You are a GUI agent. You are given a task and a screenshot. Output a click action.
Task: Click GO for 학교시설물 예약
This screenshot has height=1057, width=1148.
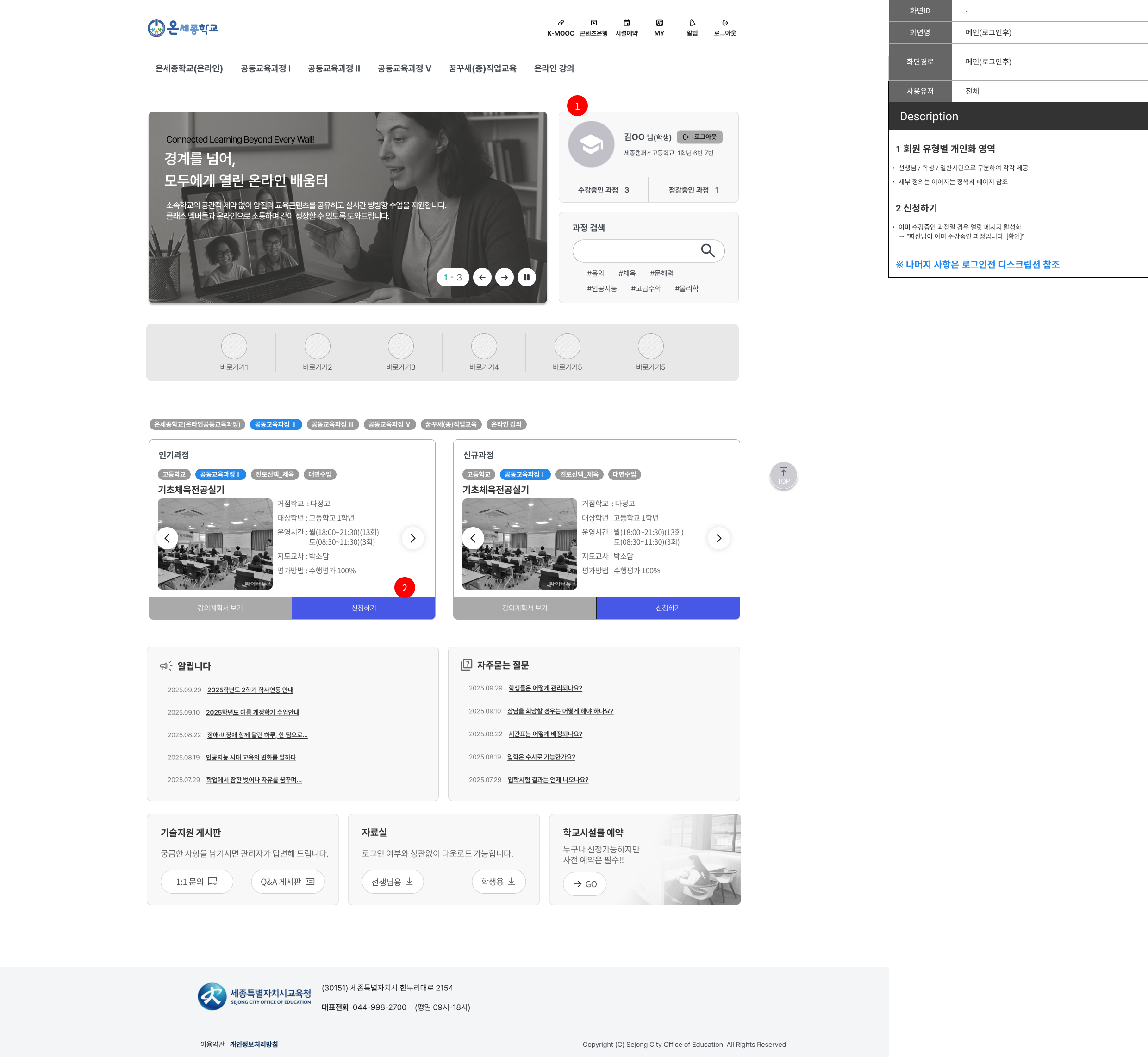[585, 884]
